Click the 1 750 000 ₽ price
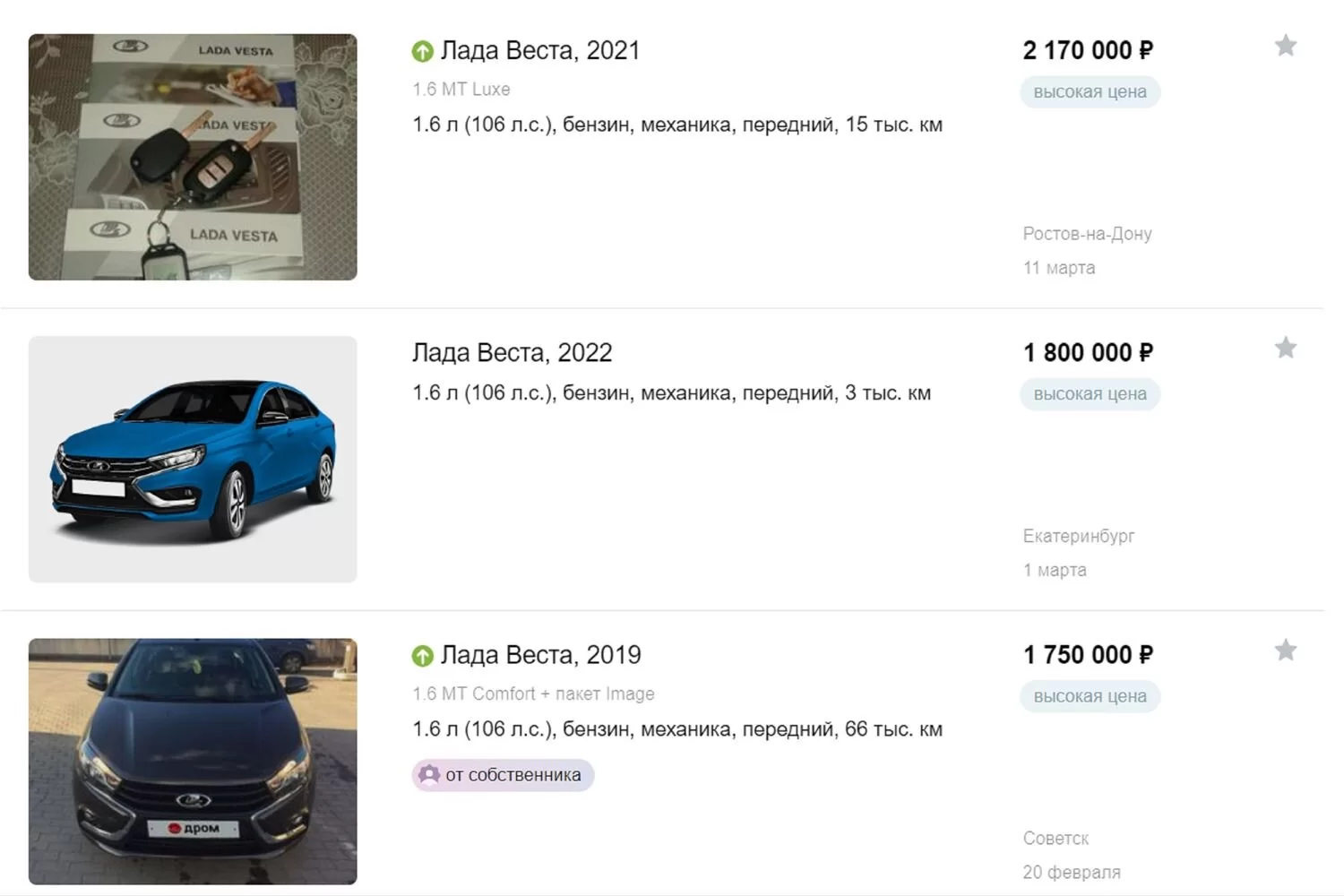This screenshot has height=896, width=1344. (1088, 655)
